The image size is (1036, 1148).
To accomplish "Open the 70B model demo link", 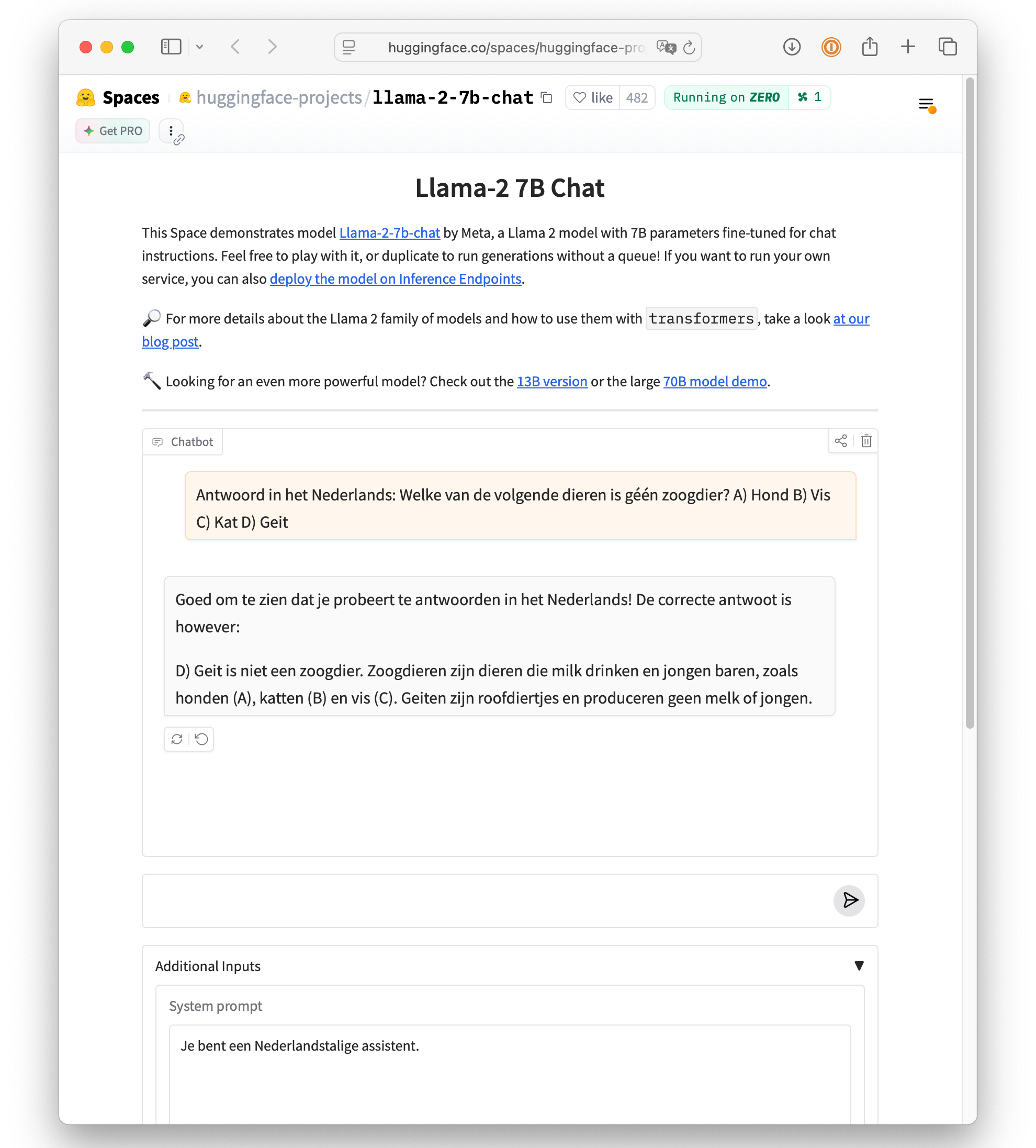I will tap(715, 381).
